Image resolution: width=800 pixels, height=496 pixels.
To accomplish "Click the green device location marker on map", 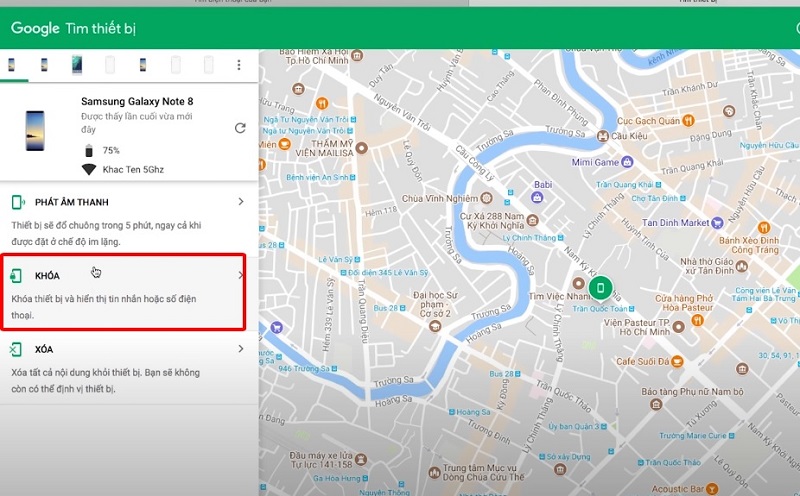I will [601, 288].
